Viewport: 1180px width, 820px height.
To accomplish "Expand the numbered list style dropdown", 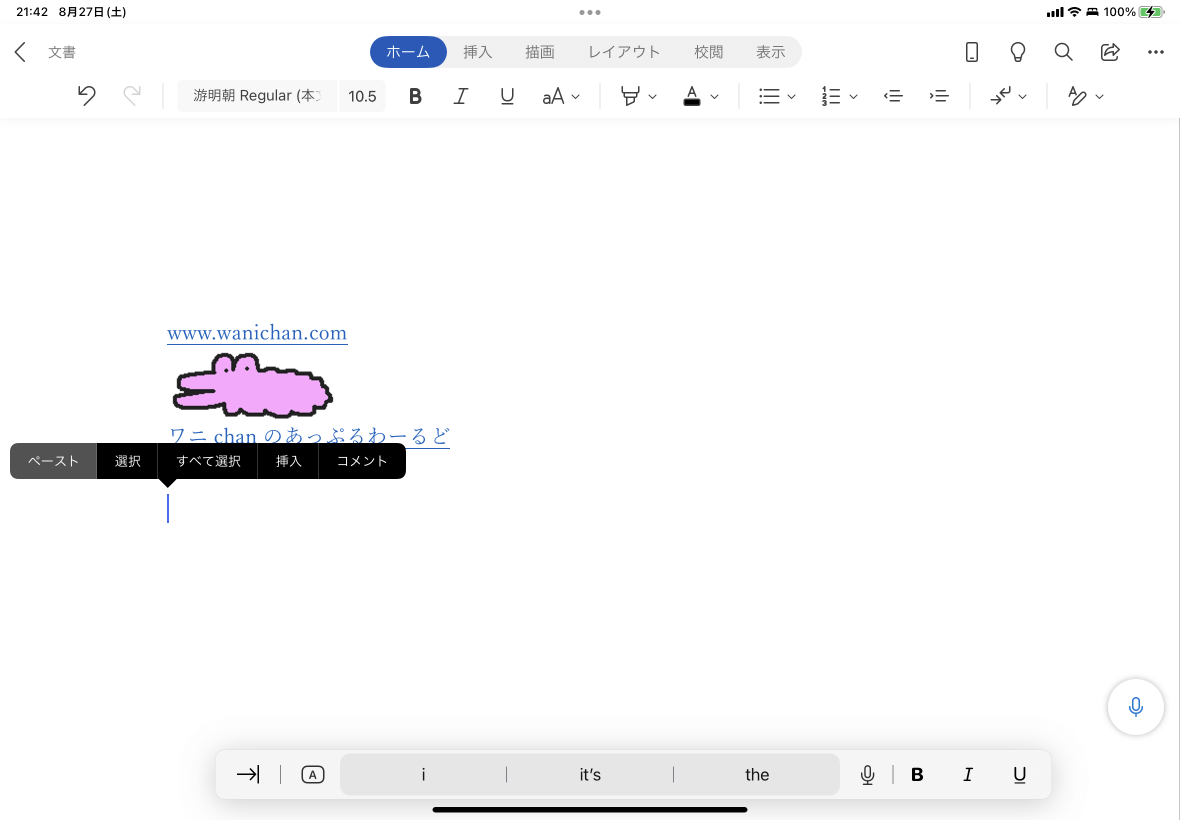I will click(853, 96).
